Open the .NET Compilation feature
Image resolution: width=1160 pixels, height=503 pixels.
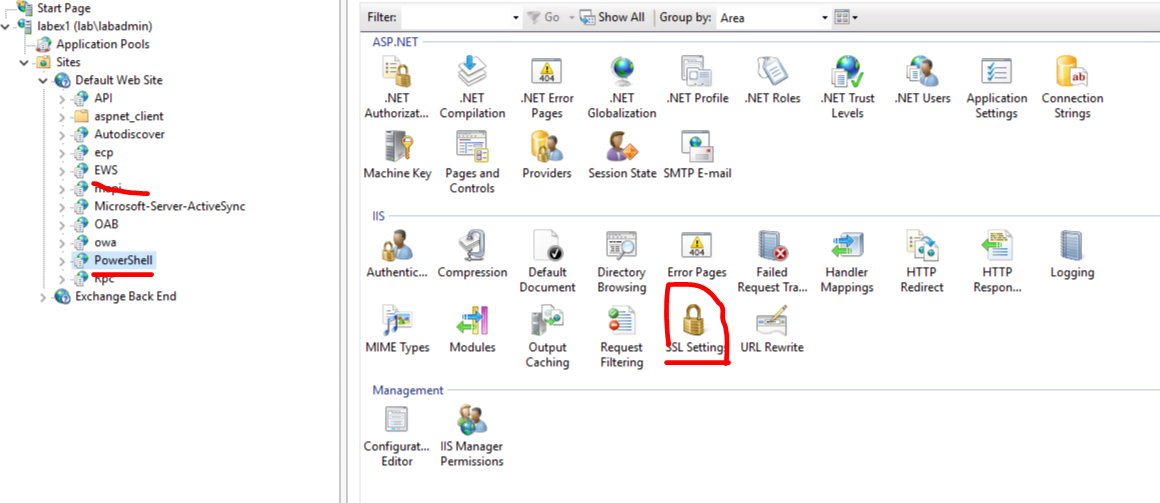[472, 88]
